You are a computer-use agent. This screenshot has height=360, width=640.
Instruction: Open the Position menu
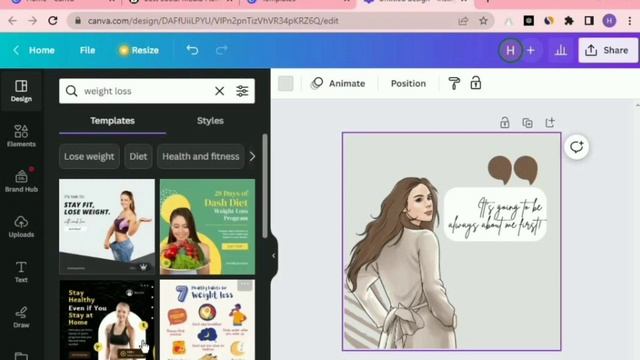click(408, 83)
